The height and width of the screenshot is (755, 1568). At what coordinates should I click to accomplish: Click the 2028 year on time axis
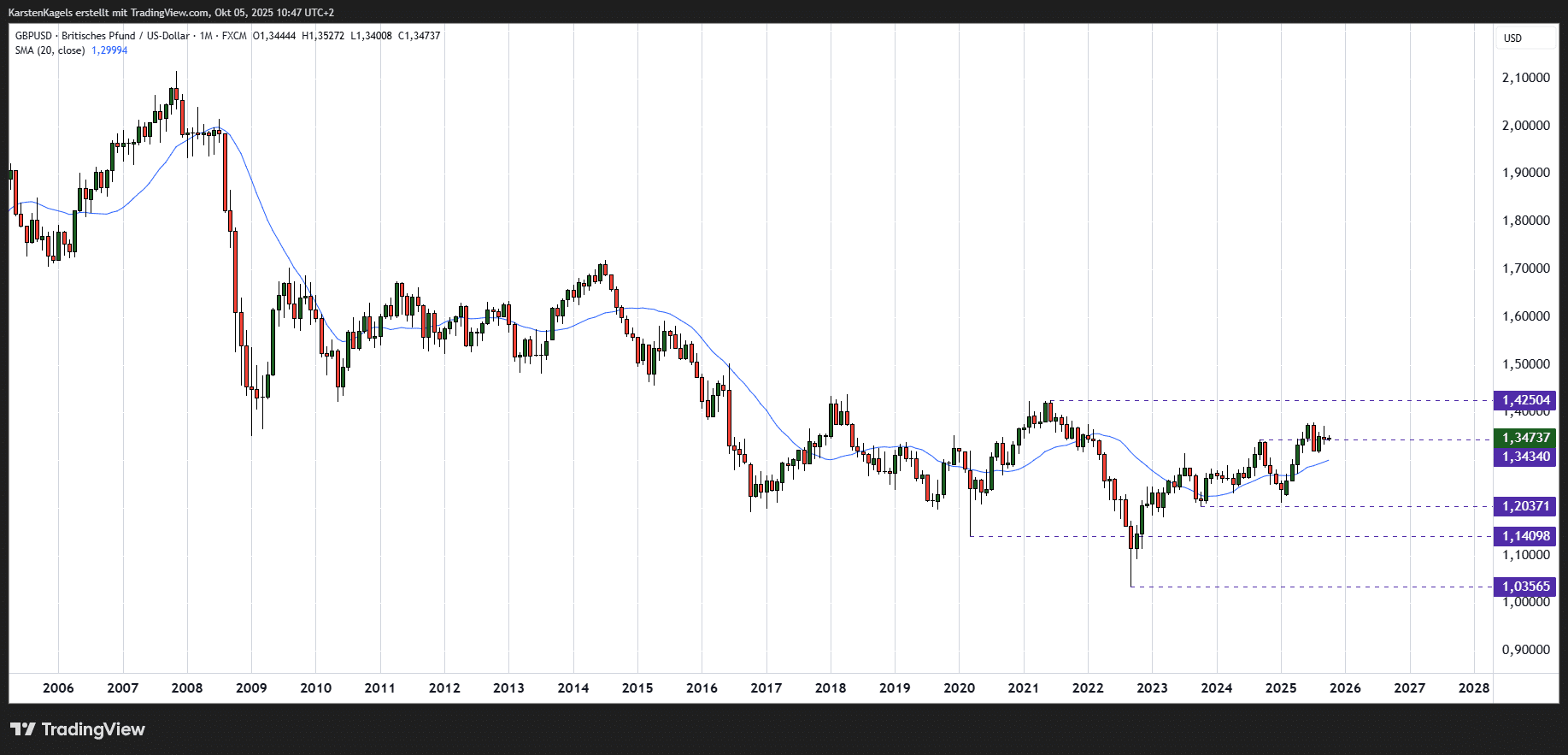[1473, 688]
